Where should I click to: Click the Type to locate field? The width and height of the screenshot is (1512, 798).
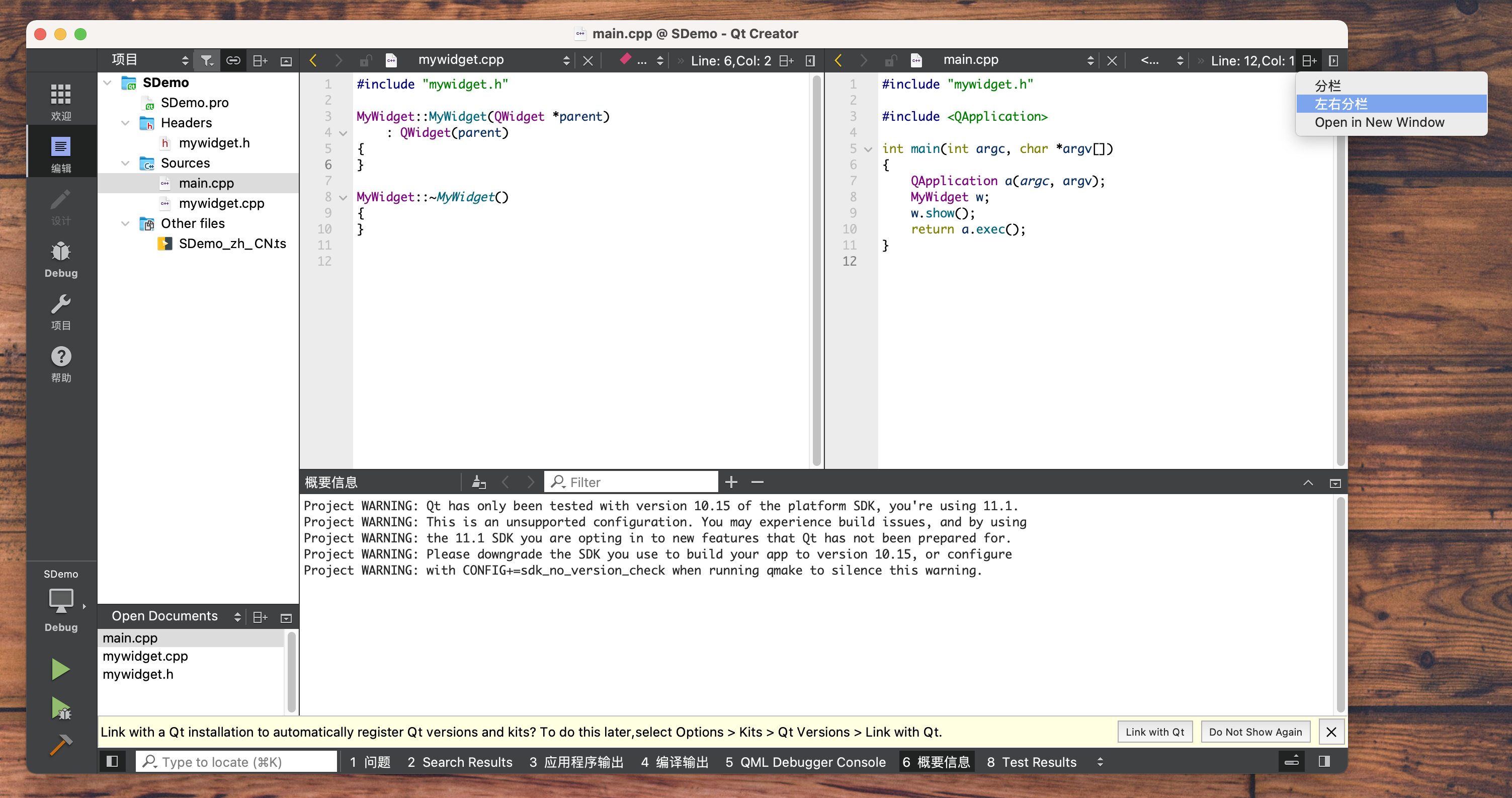point(237,762)
